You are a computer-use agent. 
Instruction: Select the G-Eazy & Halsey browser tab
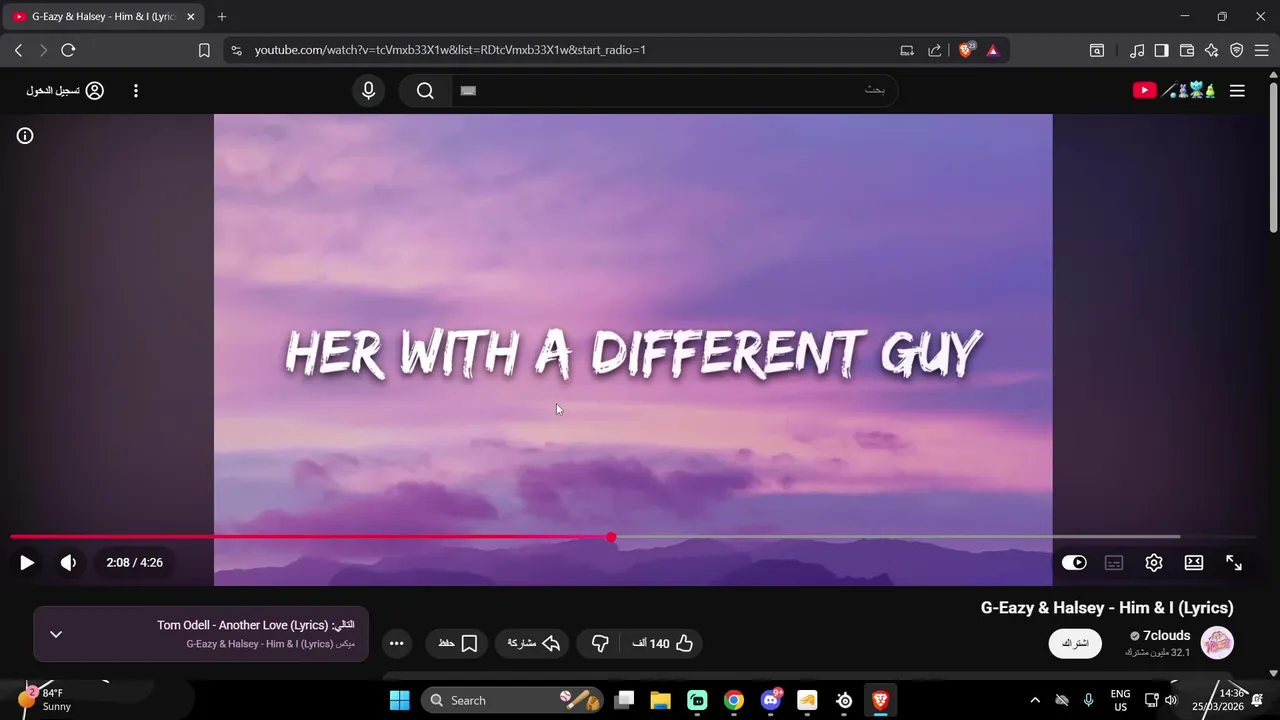click(103, 17)
